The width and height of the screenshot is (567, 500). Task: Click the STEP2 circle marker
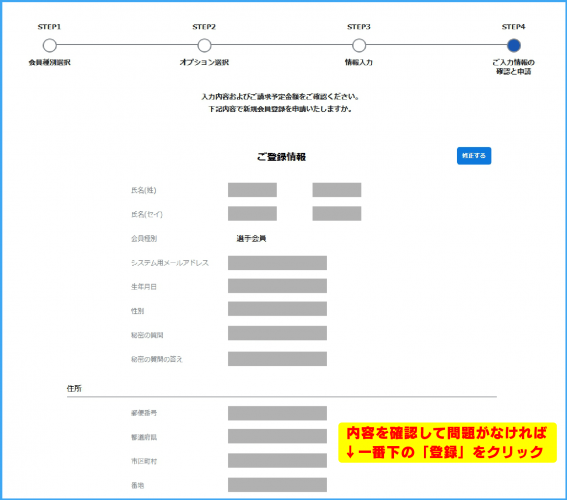[204, 46]
